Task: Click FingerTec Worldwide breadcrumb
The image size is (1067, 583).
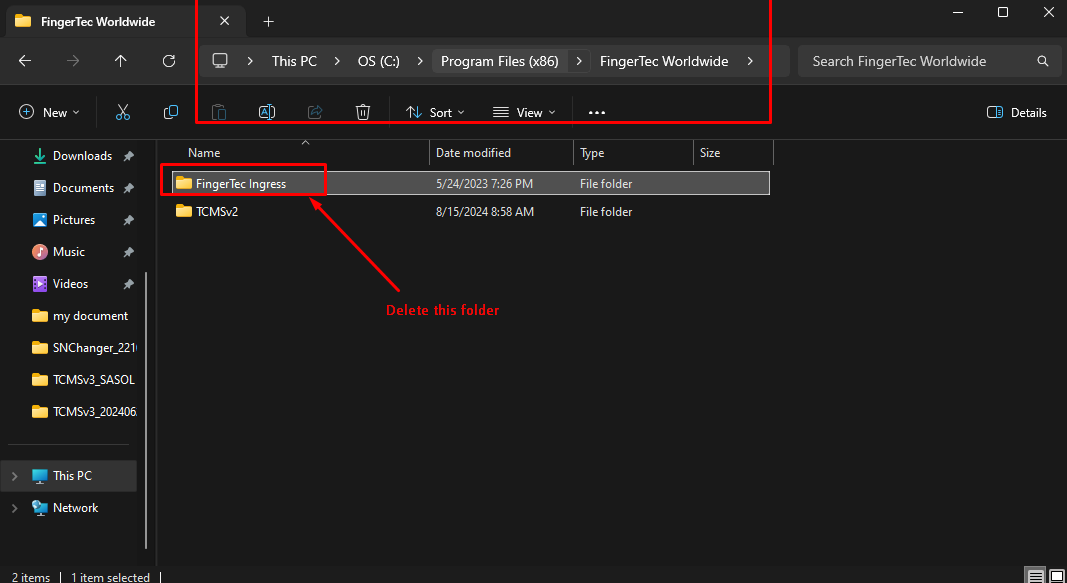Action: tap(664, 61)
